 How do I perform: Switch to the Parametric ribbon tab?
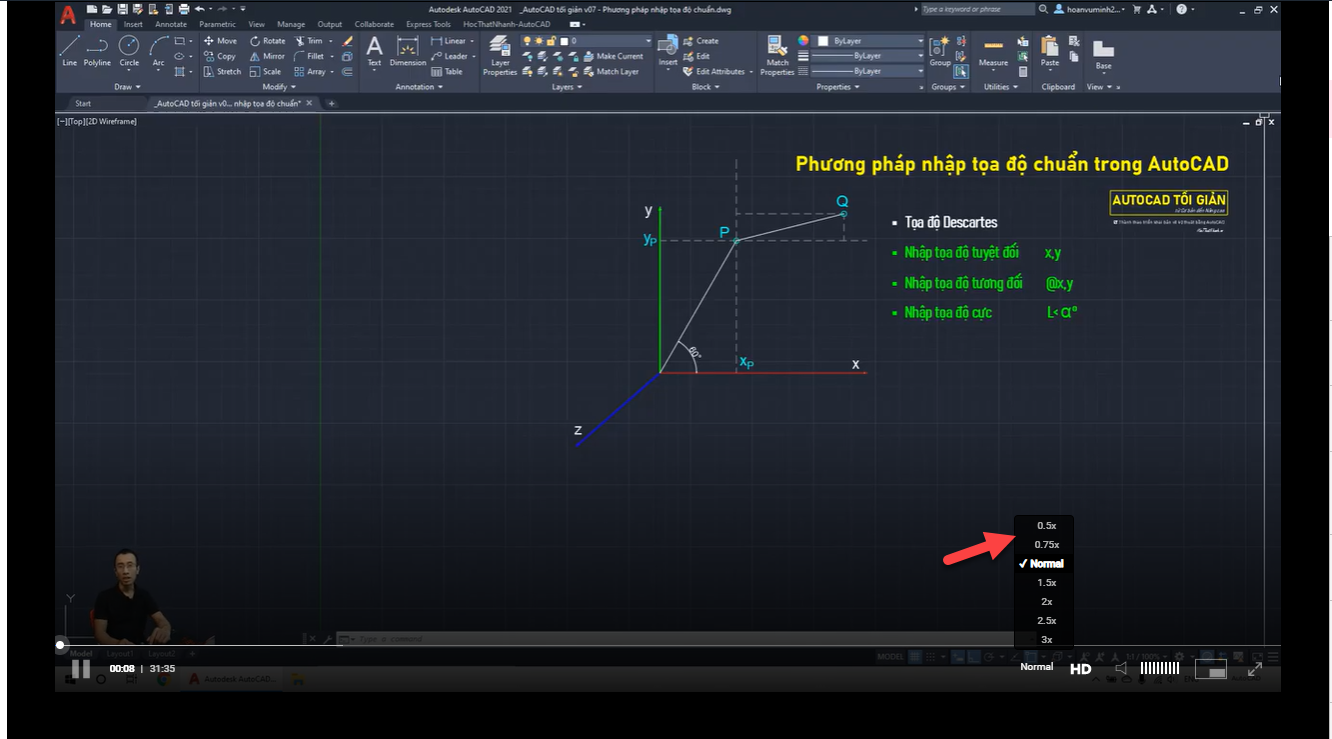tap(217, 24)
